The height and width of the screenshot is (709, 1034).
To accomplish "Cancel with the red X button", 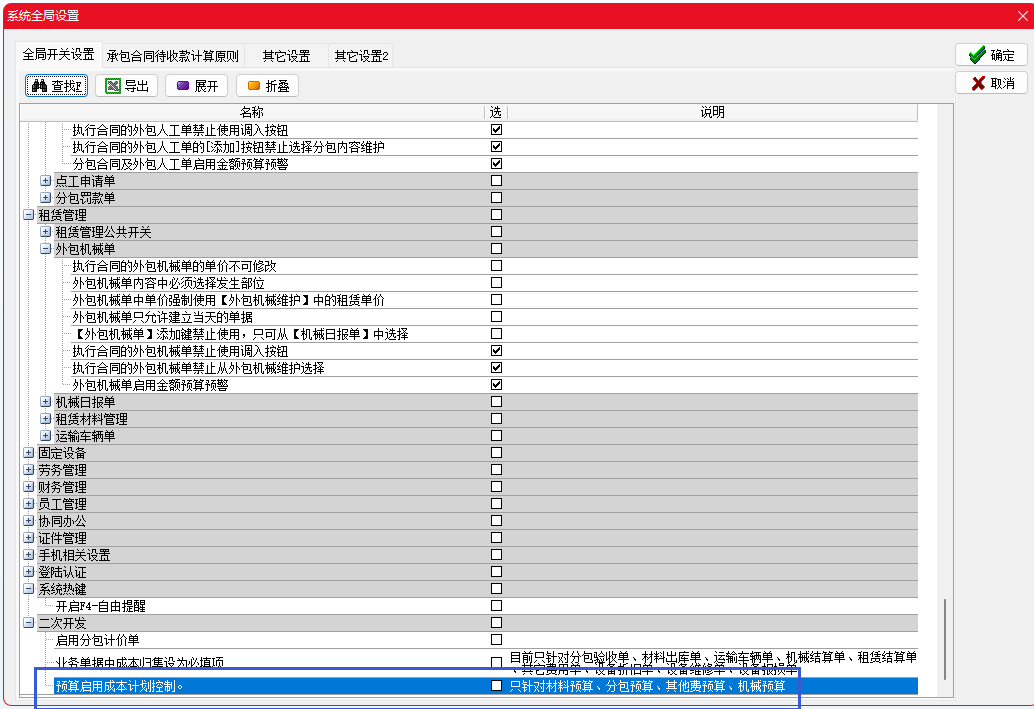I will click(x=991, y=83).
